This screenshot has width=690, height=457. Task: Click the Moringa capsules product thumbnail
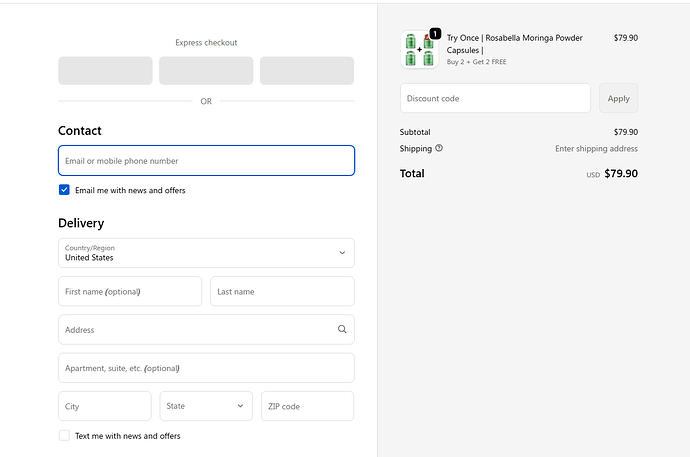coord(419,50)
